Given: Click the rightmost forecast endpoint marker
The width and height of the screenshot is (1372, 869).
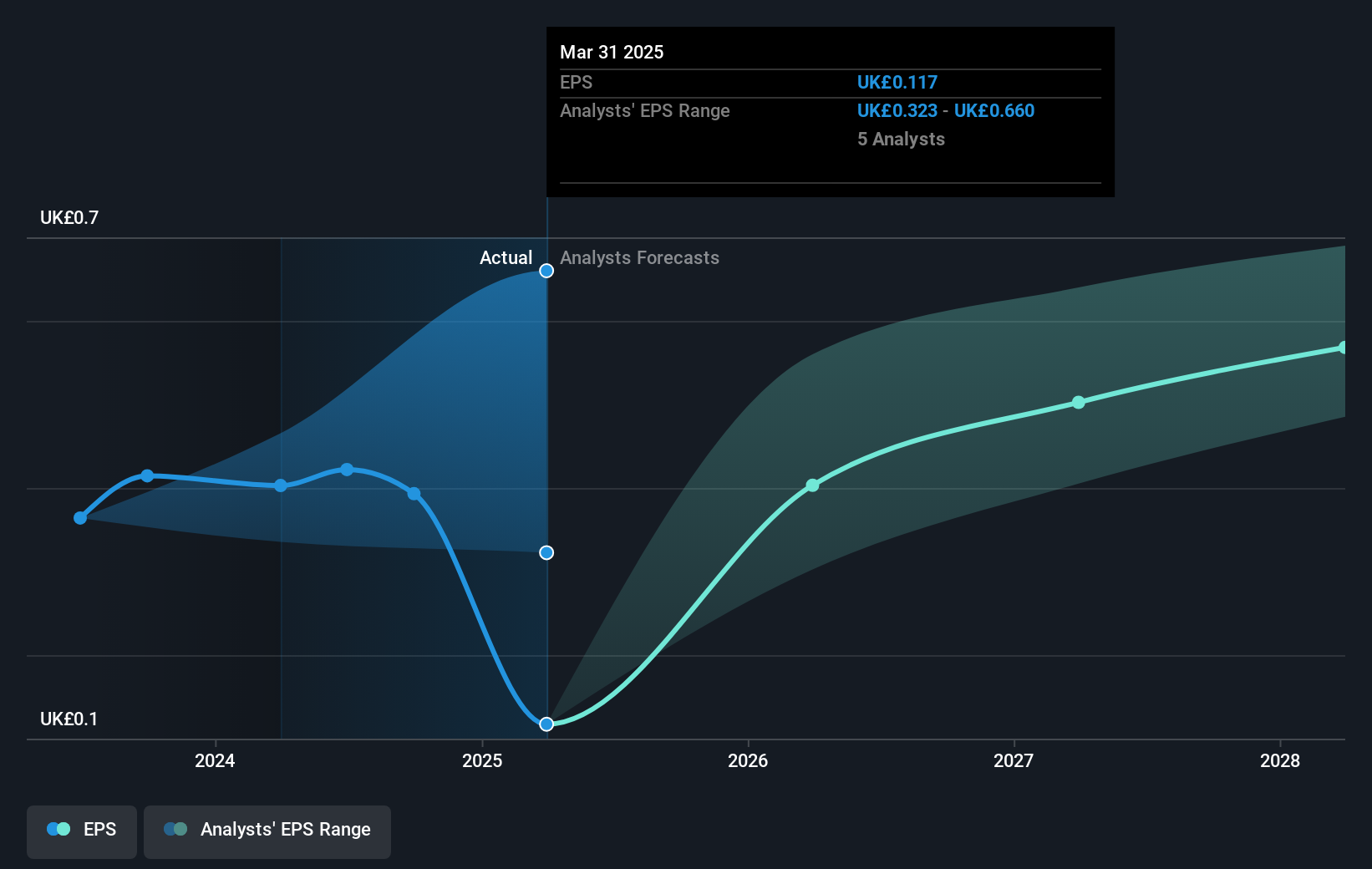Looking at the screenshot, I should 1344,346.
